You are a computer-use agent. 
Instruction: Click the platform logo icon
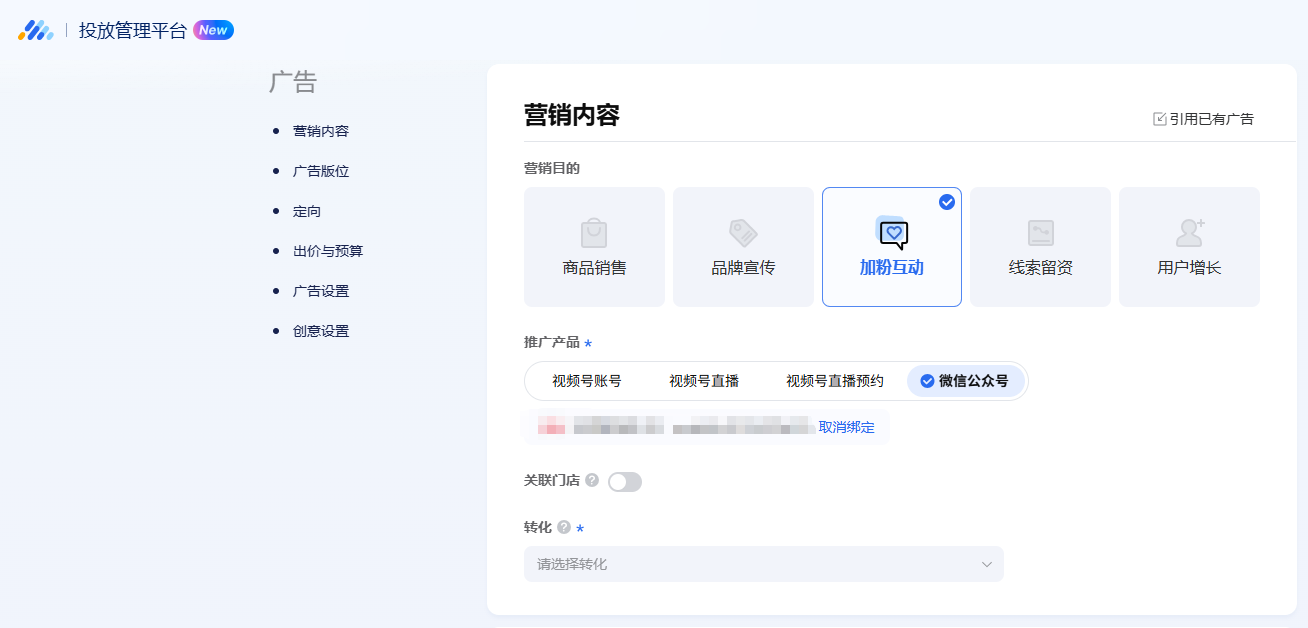pyautogui.click(x=36, y=30)
